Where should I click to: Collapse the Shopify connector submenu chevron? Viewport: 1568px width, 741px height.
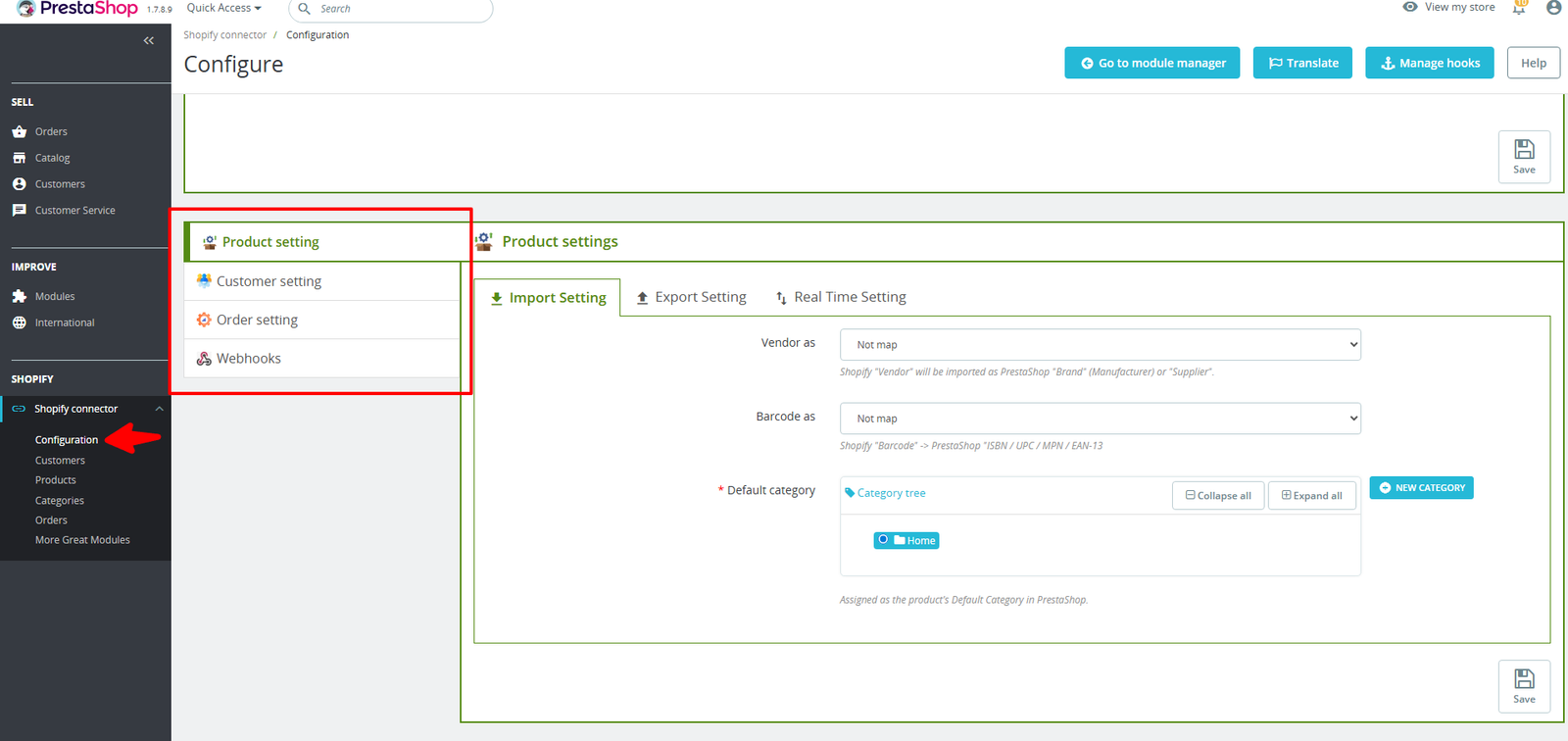[x=159, y=409]
